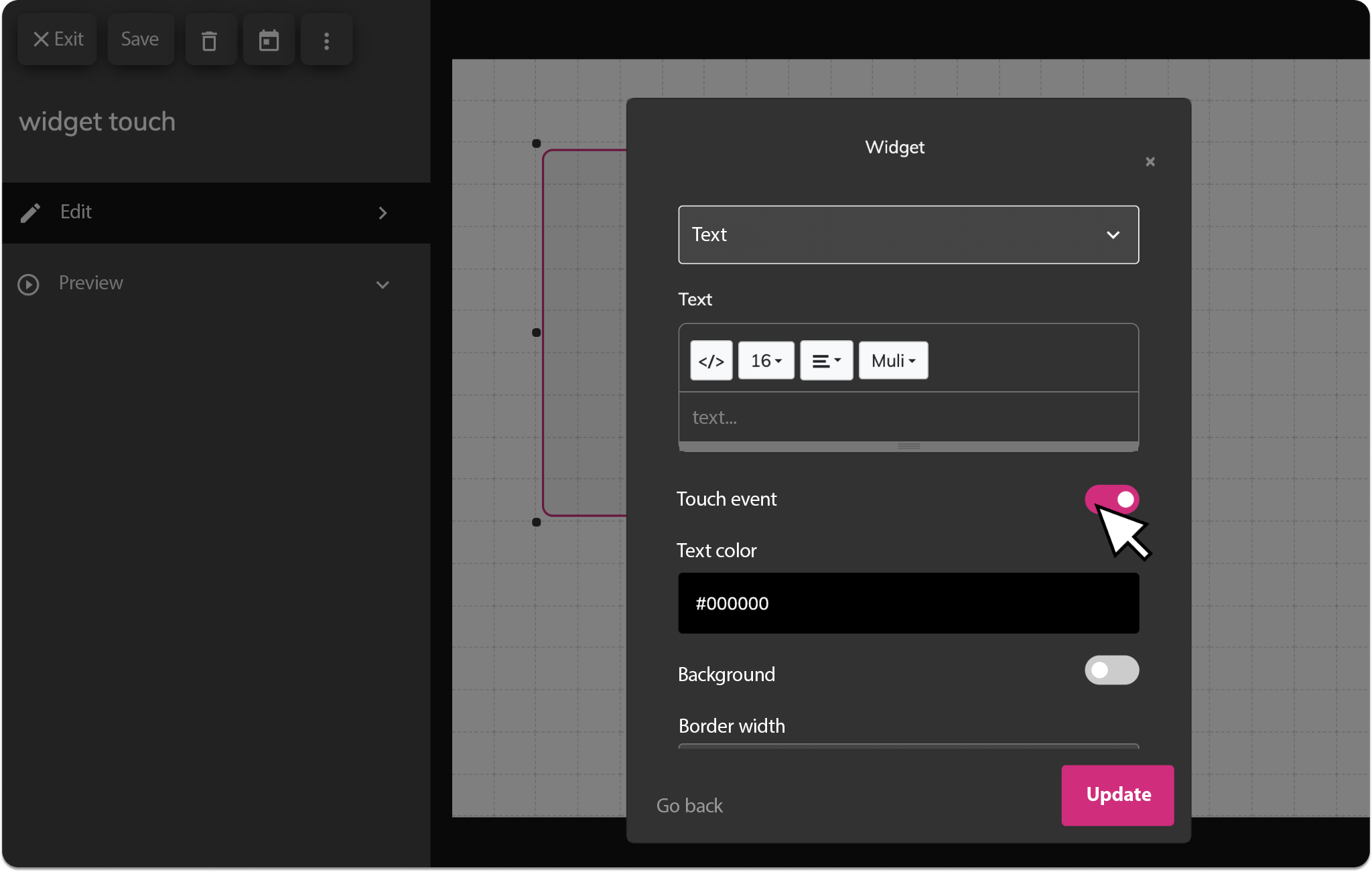Disable the Touch event toggle

tap(1111, 500)
